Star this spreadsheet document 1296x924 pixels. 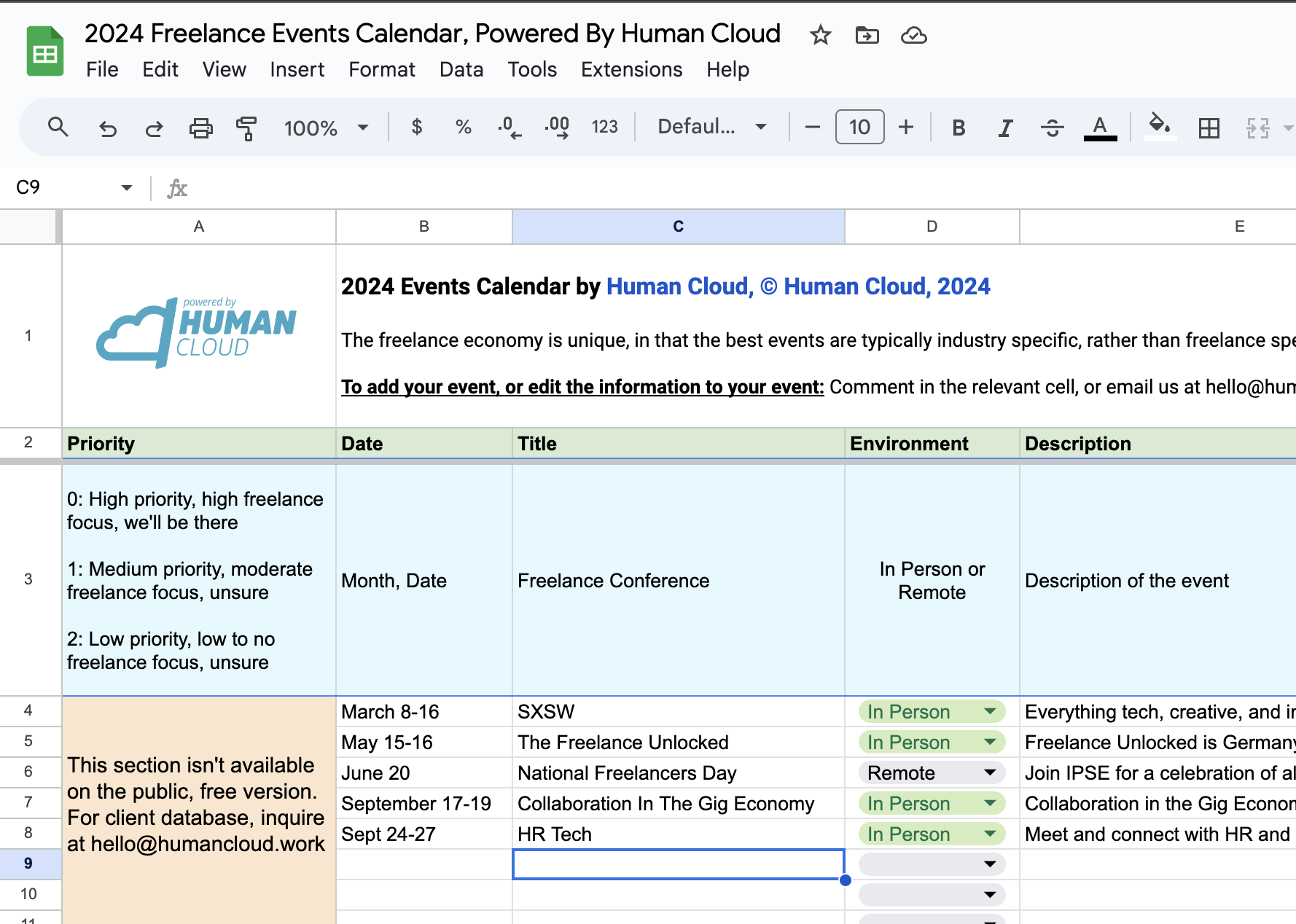coord(821,35)
